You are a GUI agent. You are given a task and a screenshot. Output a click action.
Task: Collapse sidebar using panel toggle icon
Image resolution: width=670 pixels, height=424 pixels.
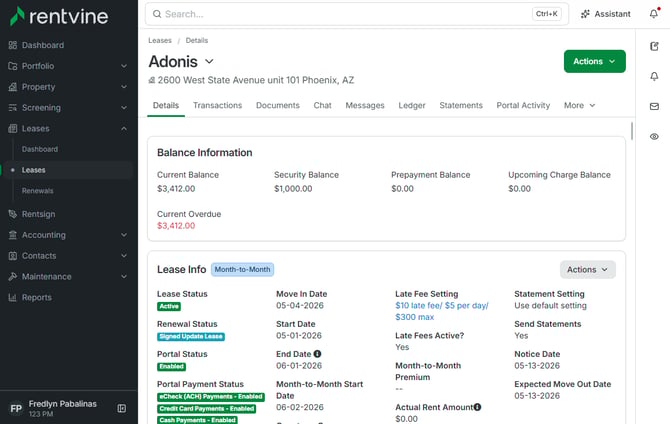coord(122,409)
